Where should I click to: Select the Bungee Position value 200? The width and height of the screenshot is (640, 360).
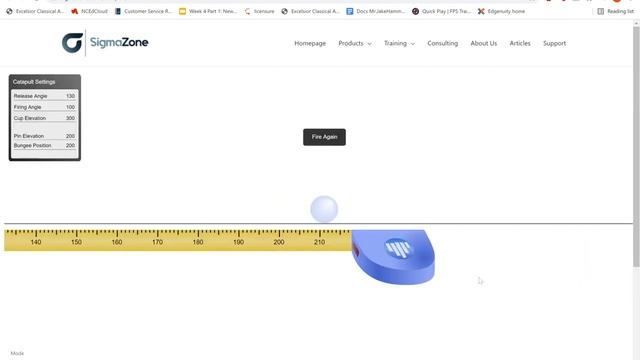click(x=70, y=145)
